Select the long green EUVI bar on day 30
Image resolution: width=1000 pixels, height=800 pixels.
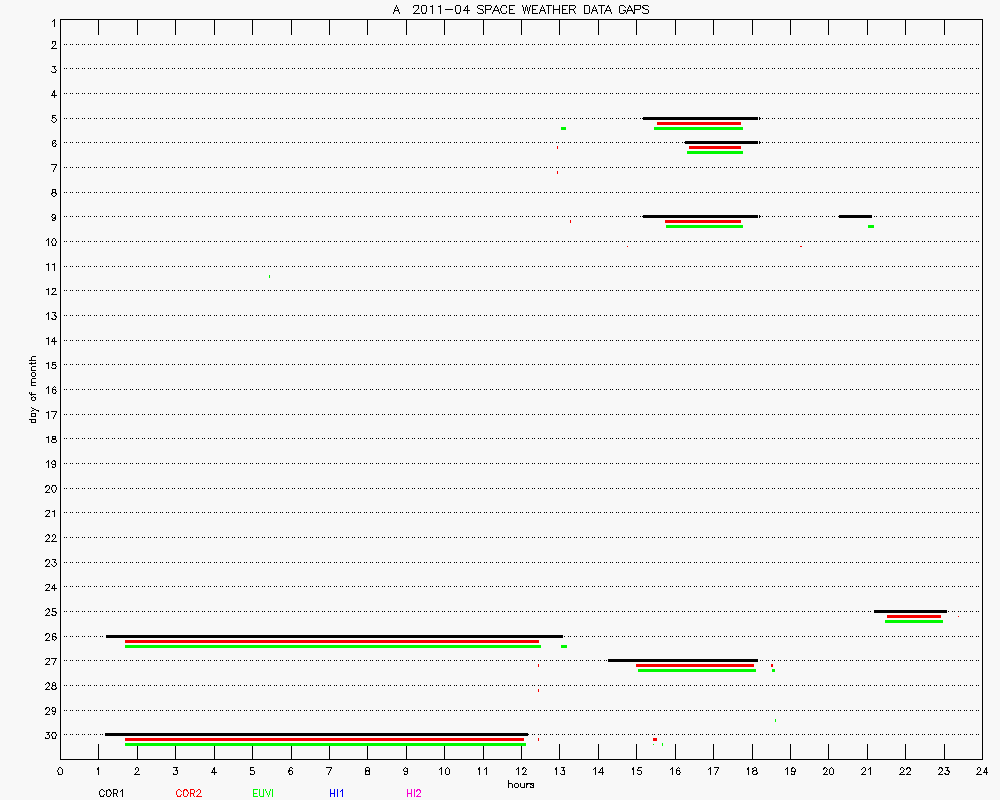coord(325,744)
